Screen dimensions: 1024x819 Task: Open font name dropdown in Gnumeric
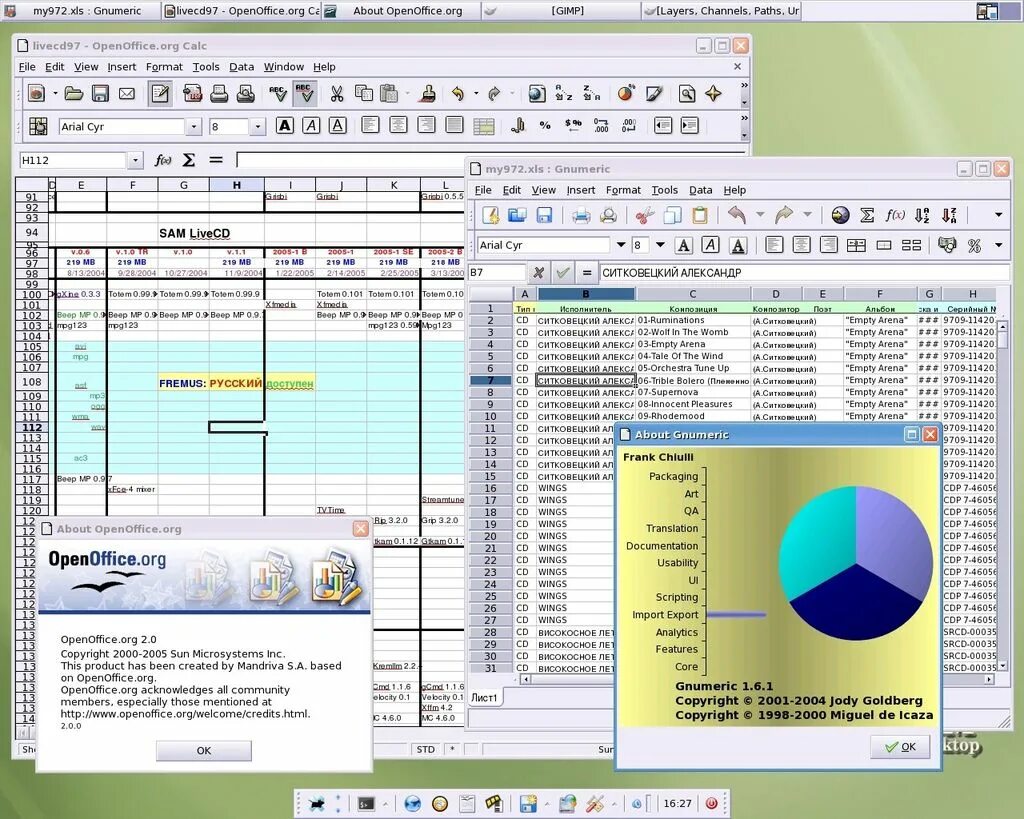[621, 245]
